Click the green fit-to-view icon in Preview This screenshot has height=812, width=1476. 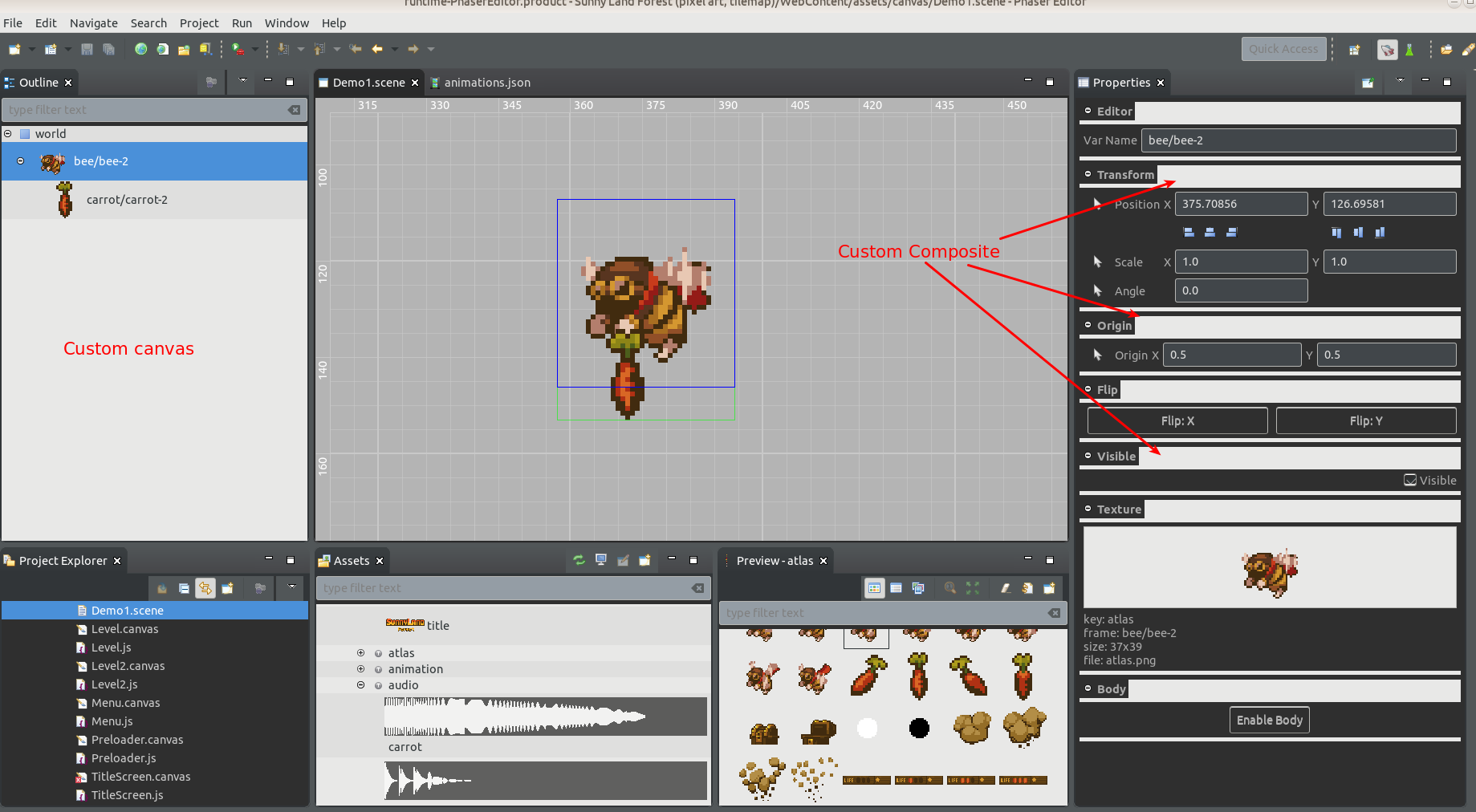pyautogui.click(x=973, y=588)
